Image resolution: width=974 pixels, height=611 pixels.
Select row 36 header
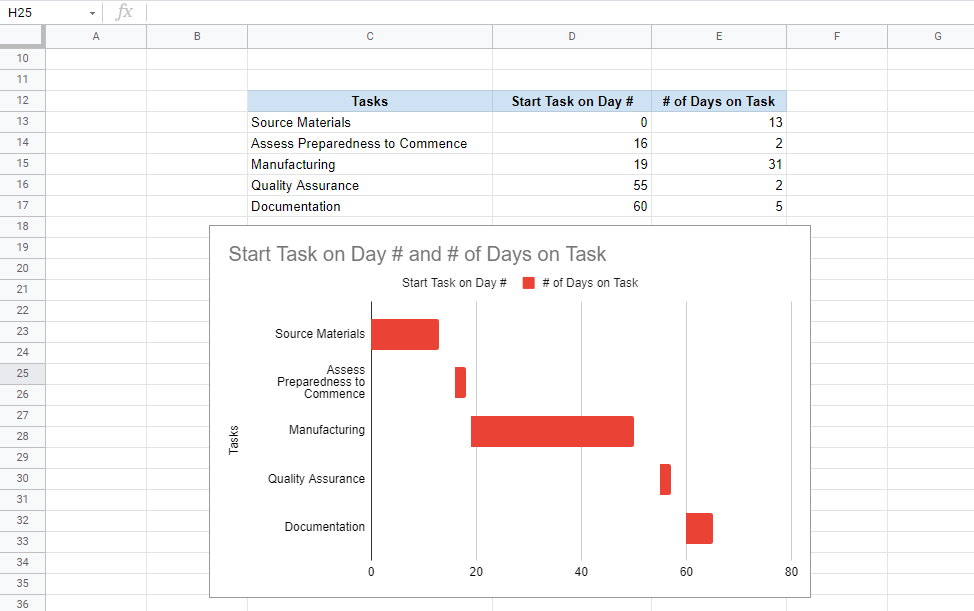click(x=22, y=604)
